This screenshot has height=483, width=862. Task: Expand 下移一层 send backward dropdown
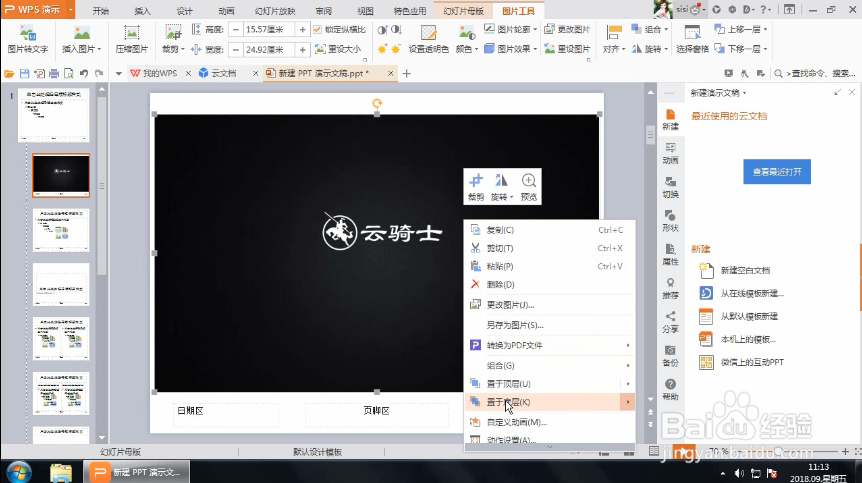click(765, 49)
